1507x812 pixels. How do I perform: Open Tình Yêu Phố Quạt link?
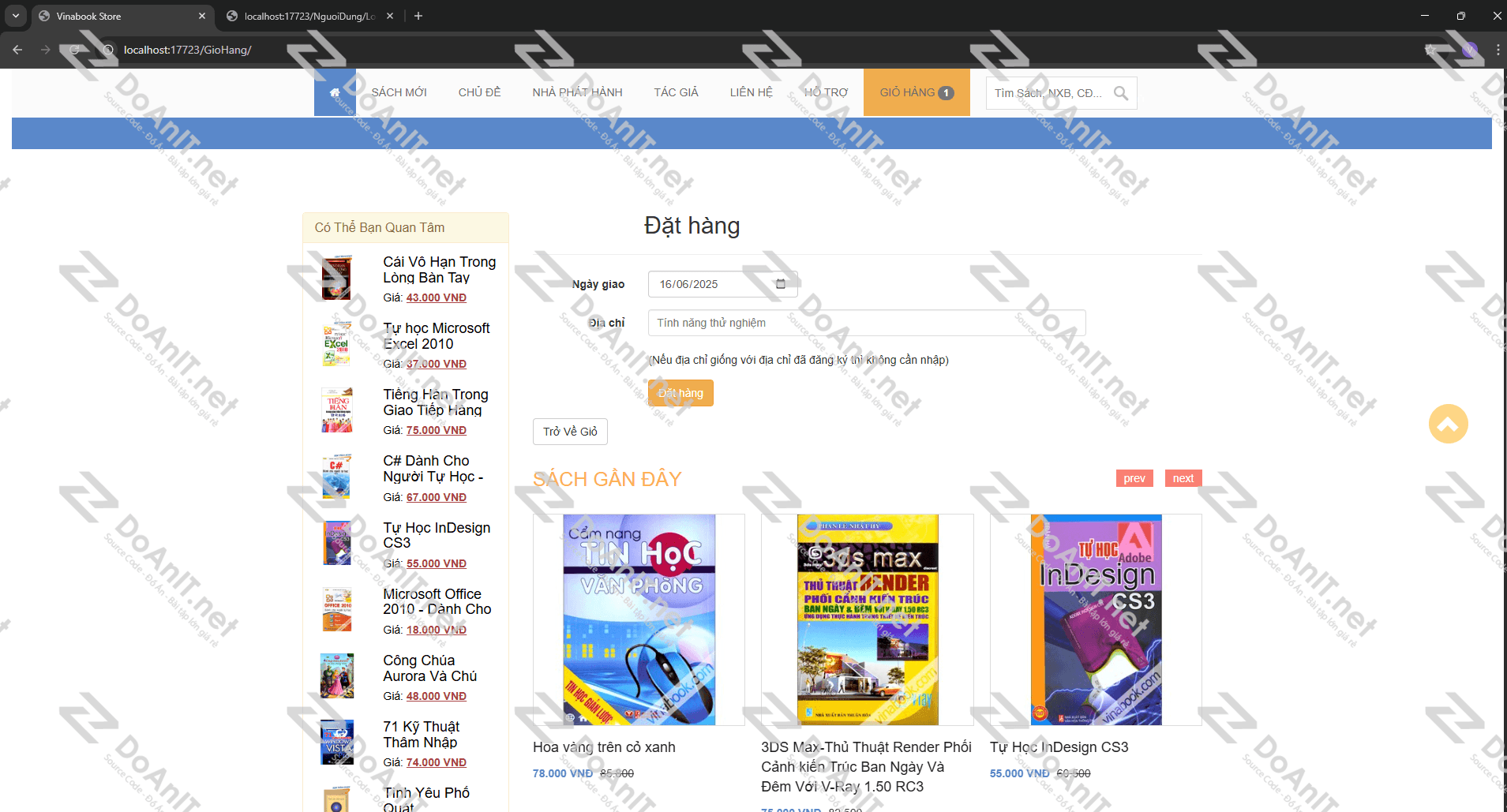coord(426,799)
